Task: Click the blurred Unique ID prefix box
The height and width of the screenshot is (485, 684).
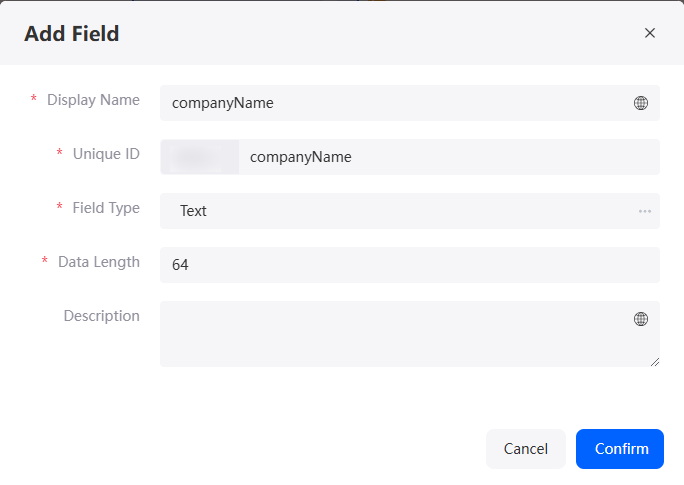Action: coord(200,157)
